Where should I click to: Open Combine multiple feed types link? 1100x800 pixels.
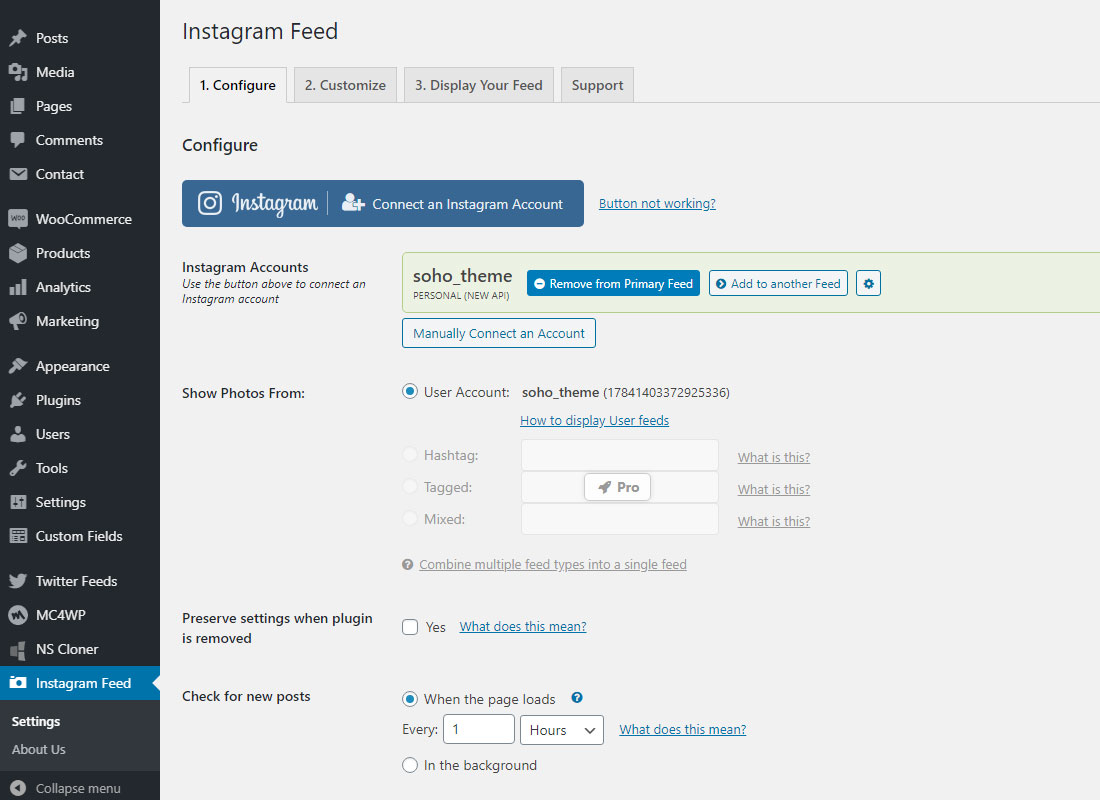click(553, 564)
